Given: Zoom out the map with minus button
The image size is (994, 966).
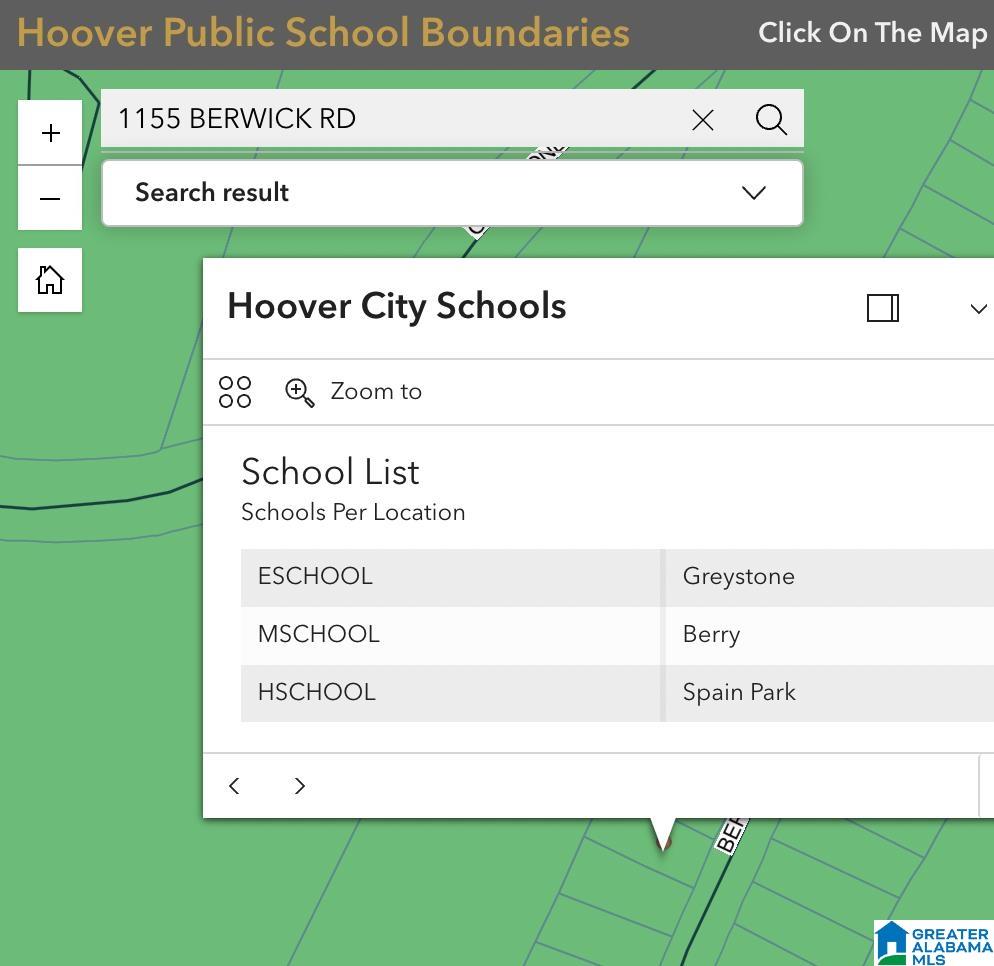Looking at the screenshot, I should click(x=50, y=198).
